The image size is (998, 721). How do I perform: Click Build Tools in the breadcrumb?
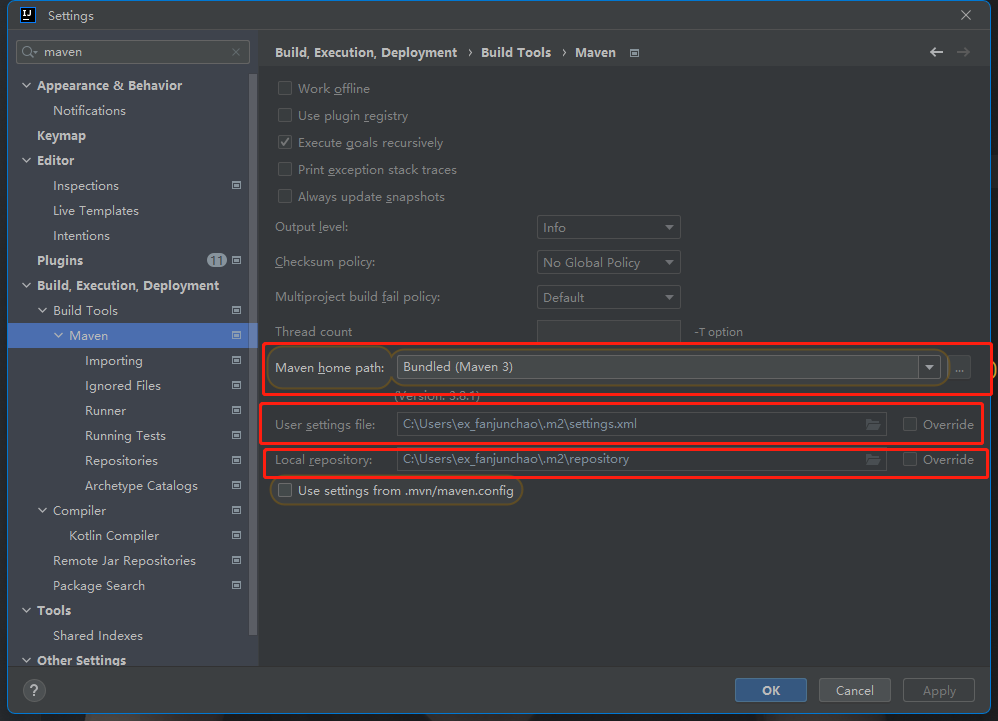[516, 53]
